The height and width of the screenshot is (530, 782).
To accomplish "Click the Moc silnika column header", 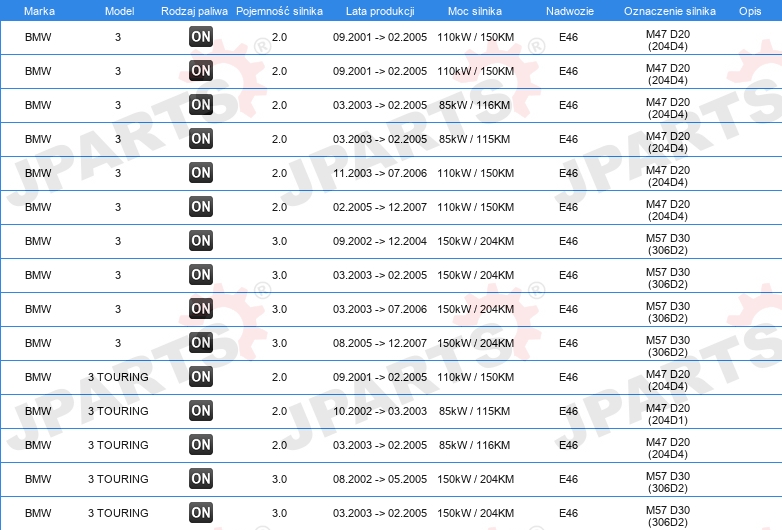I will (475, 11).
